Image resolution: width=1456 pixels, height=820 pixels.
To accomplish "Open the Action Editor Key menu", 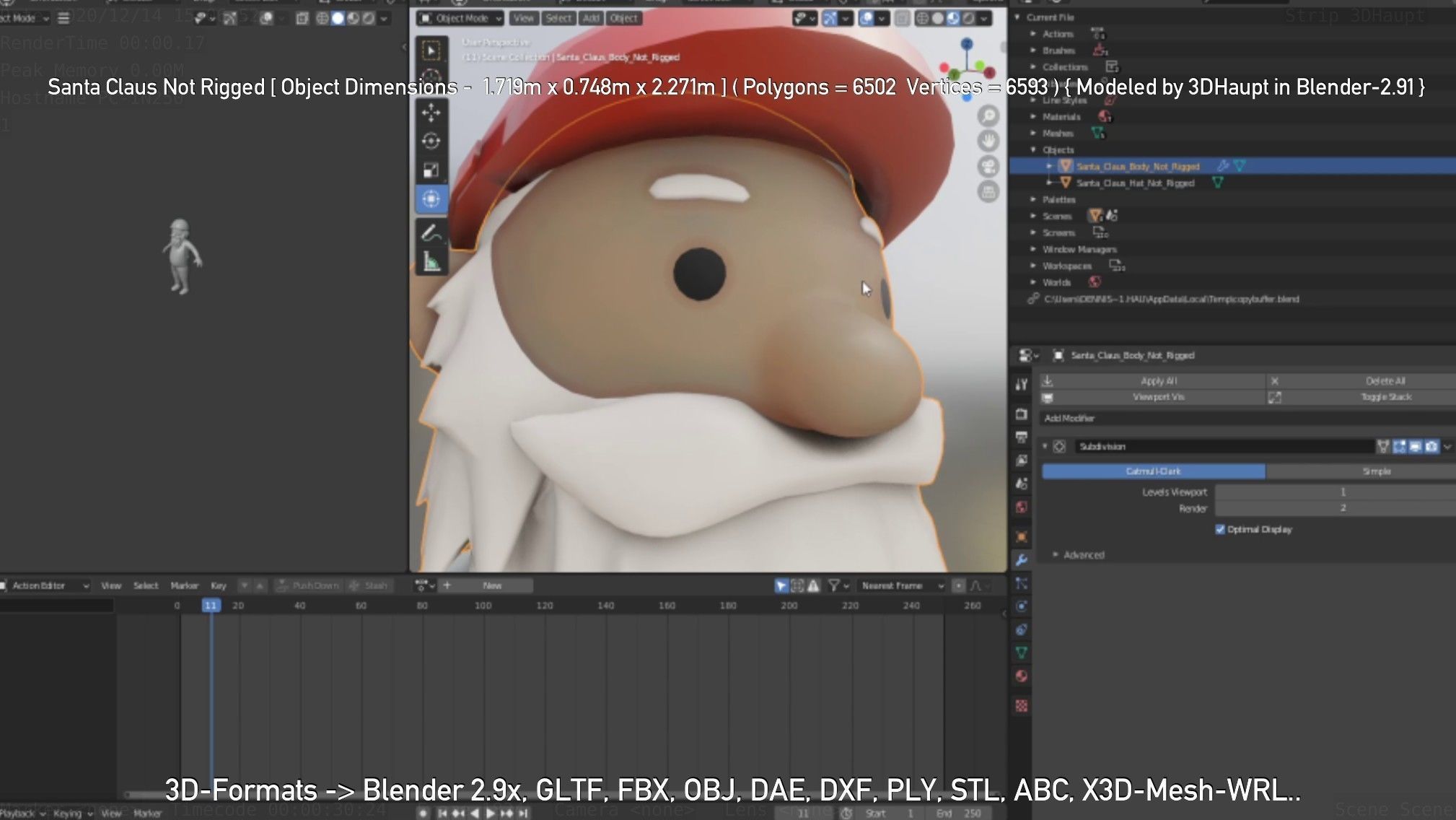I will 218,585.
